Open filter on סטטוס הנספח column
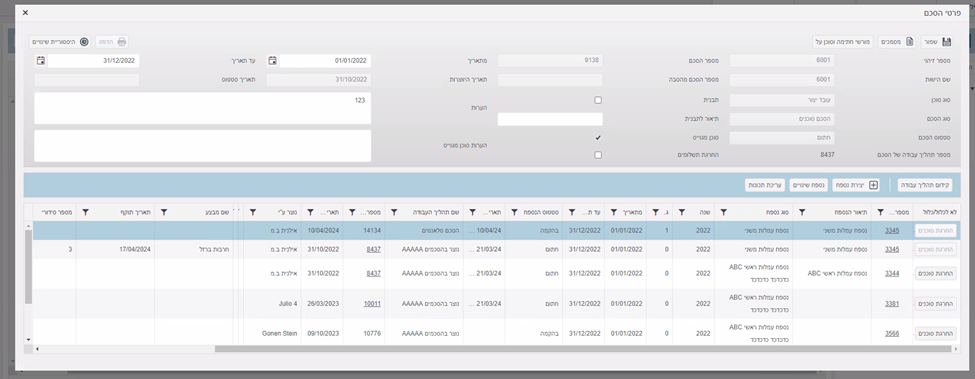Screen dimensions: 975x379 514,212
